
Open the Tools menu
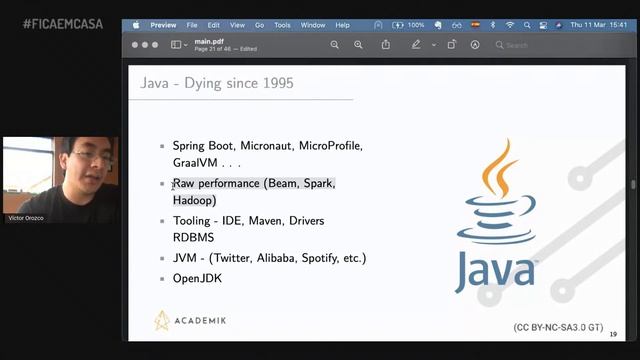282,25
